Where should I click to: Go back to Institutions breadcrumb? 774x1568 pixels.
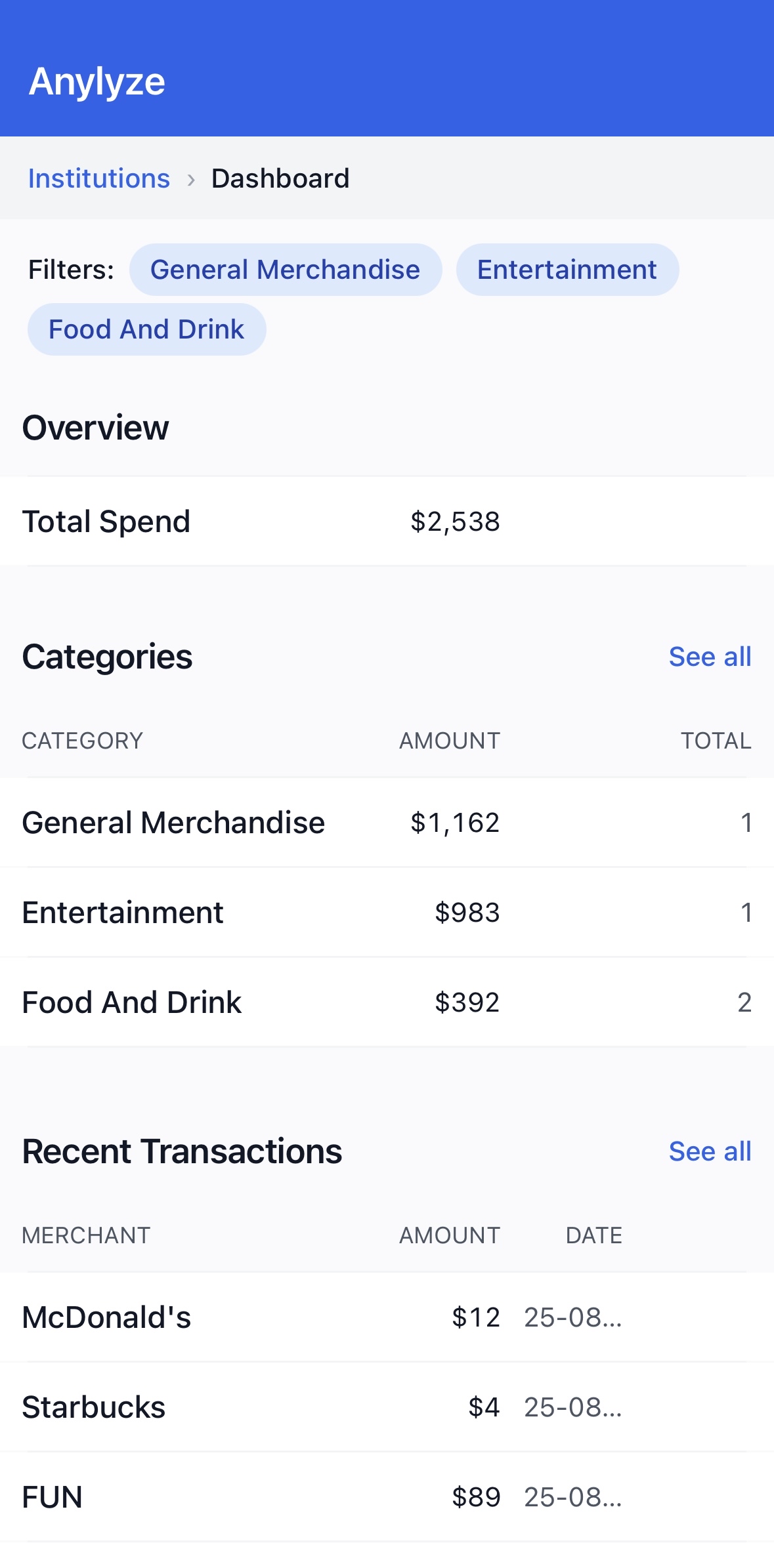tap(99, 178)
